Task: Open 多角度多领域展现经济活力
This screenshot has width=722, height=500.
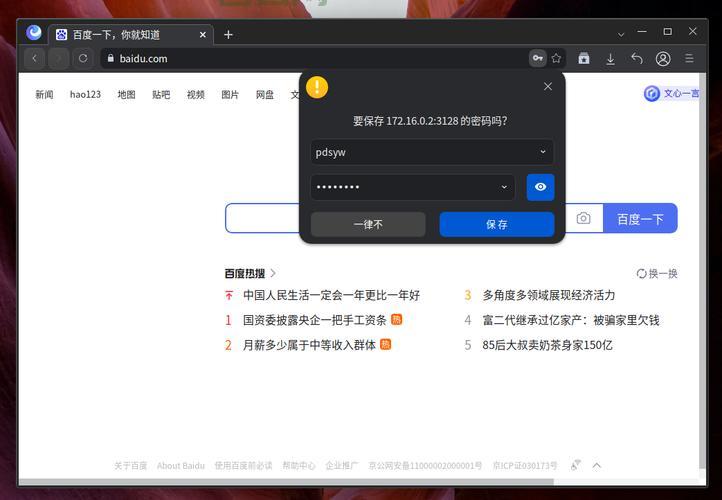Action: coord(548,295)
